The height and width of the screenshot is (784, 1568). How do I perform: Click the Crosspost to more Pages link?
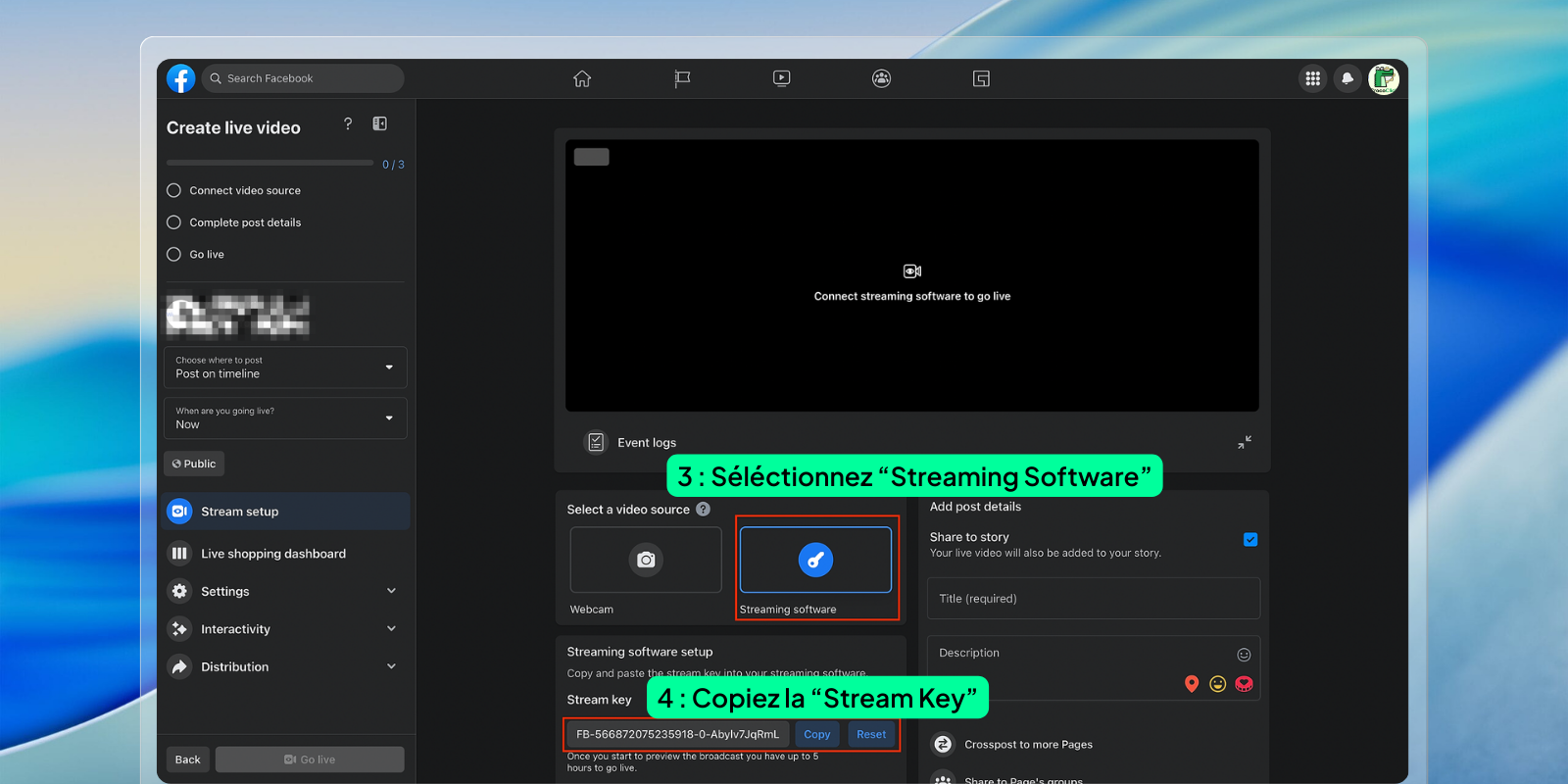tap(1028, 745)
